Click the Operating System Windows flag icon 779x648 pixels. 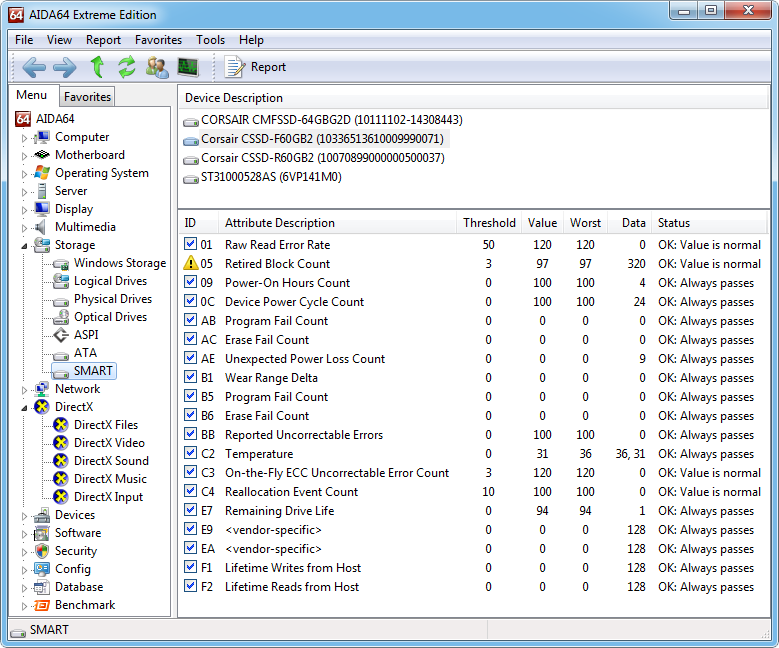tap(42, 172)
